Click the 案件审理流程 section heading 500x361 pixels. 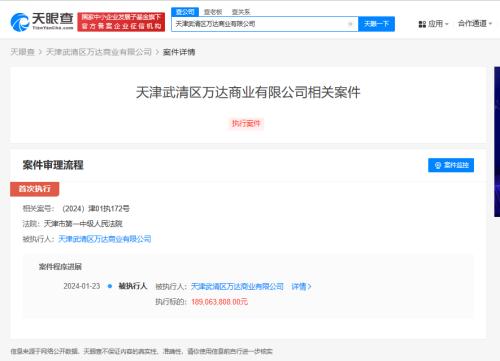point(53,165)
